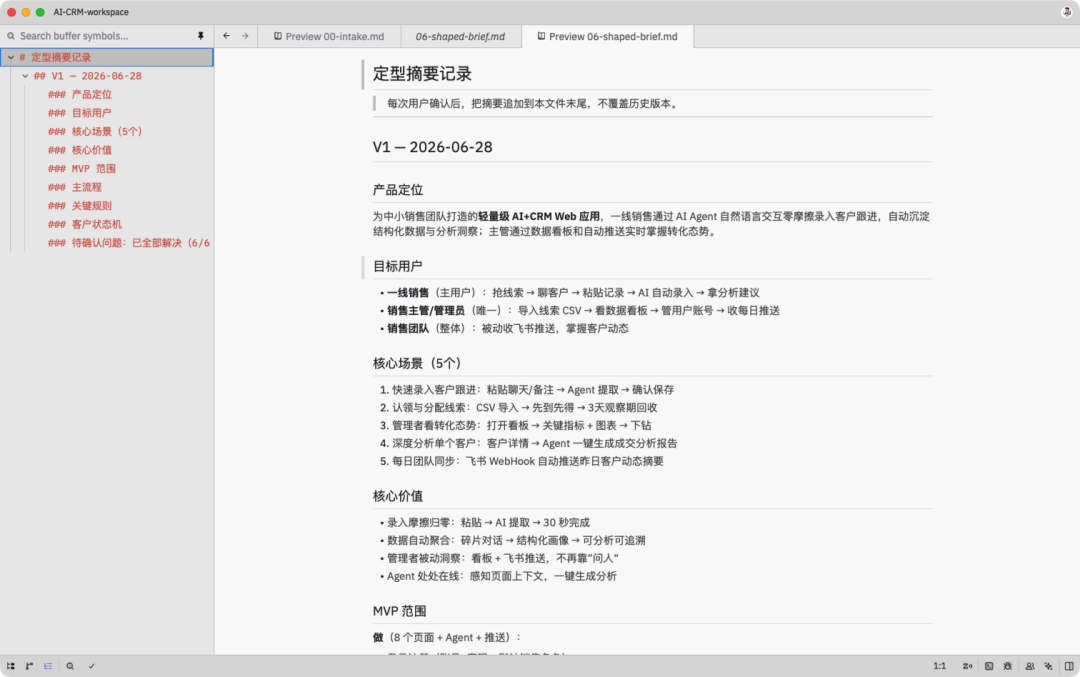Go forward with the right arrow

point(245,36)
